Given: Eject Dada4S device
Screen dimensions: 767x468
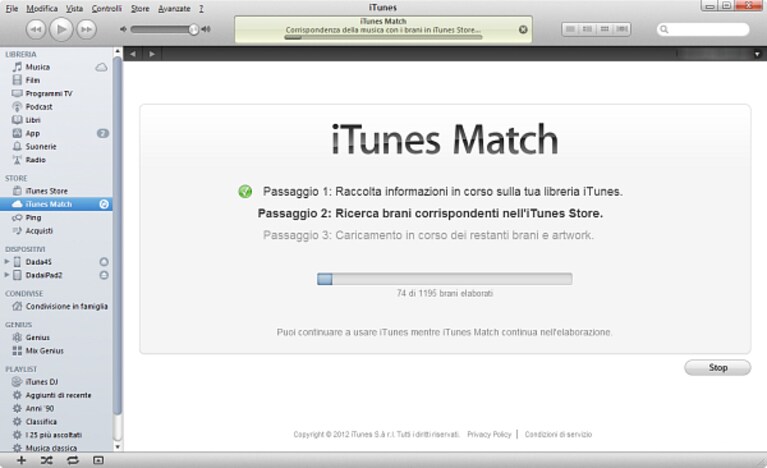Looking at the screenshot, I should [x=104, y=262].
